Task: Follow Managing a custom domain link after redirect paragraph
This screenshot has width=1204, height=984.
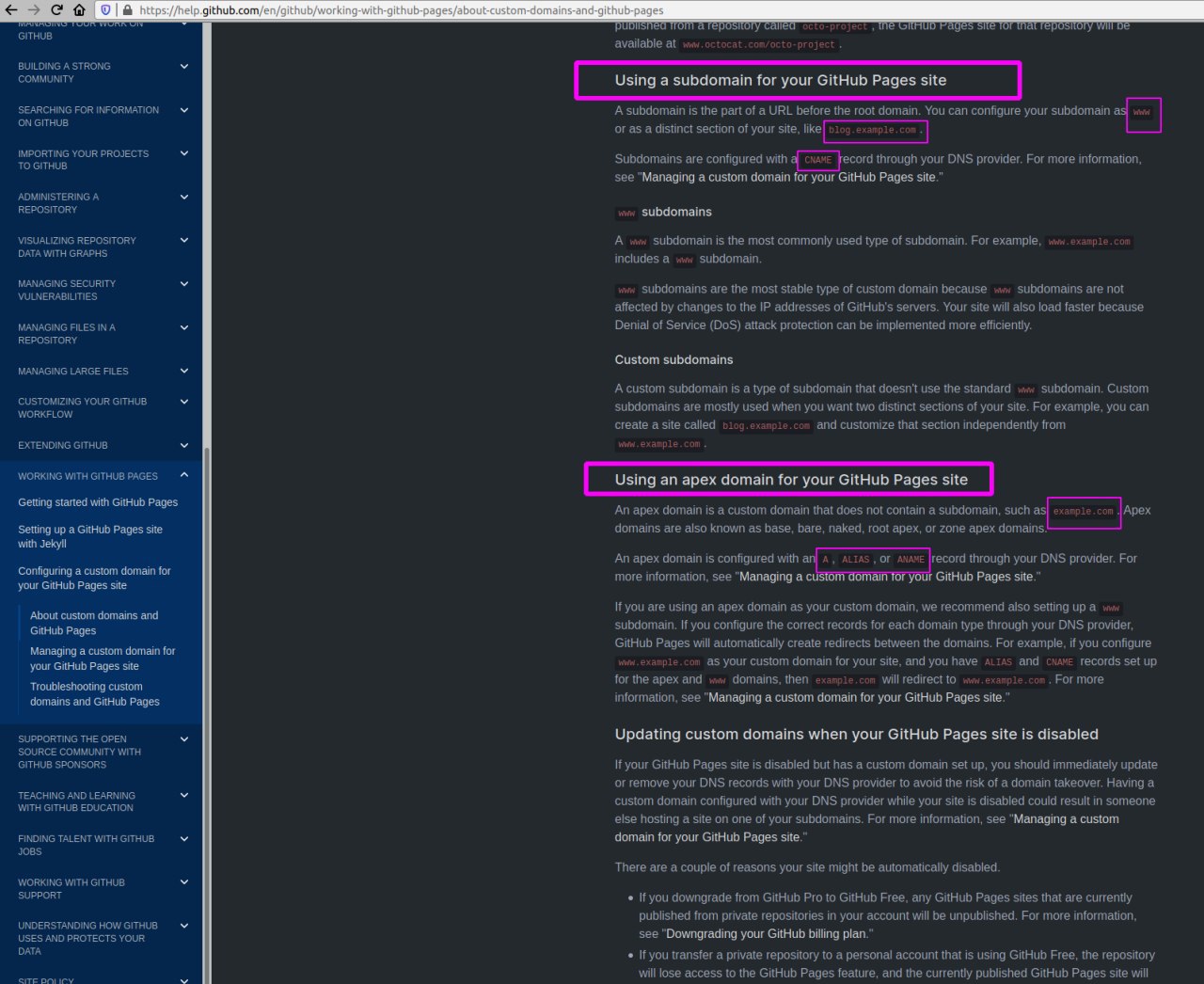Action: point(855,697)
